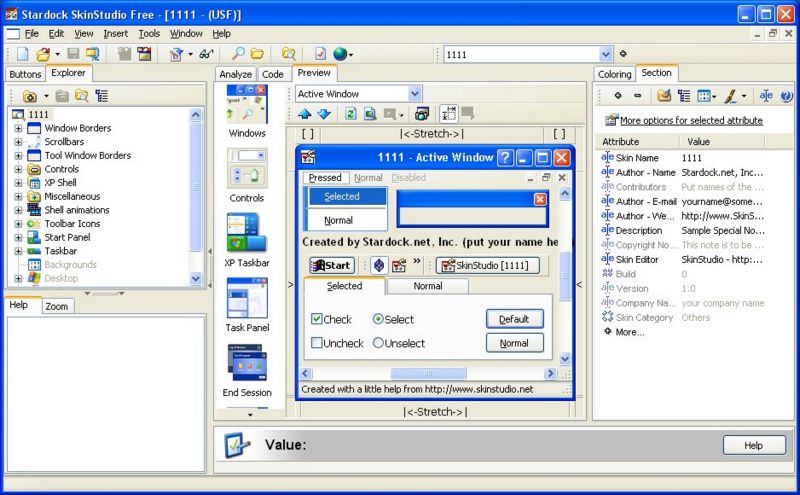This screenshot has height=495, width=800.
Task: Switch to the Coloring tab
Action: [x=614, y=74]
